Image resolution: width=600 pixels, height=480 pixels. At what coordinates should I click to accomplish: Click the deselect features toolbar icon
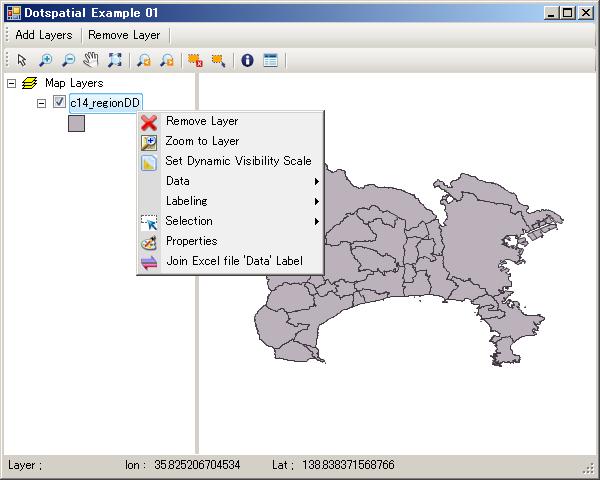point(195,60)
